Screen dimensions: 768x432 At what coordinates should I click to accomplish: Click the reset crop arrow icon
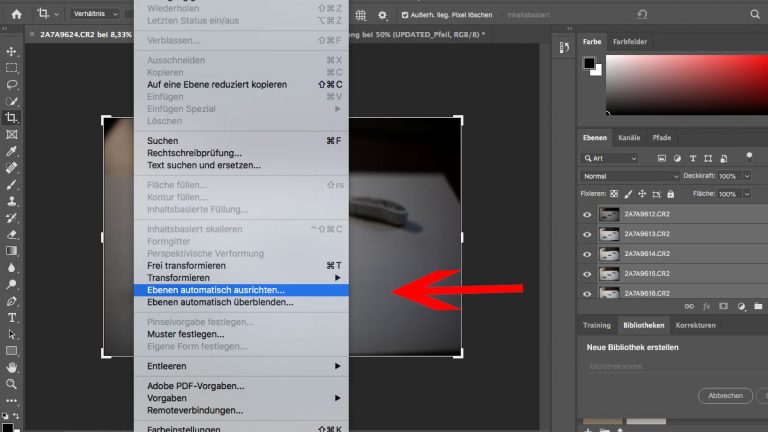641,15
